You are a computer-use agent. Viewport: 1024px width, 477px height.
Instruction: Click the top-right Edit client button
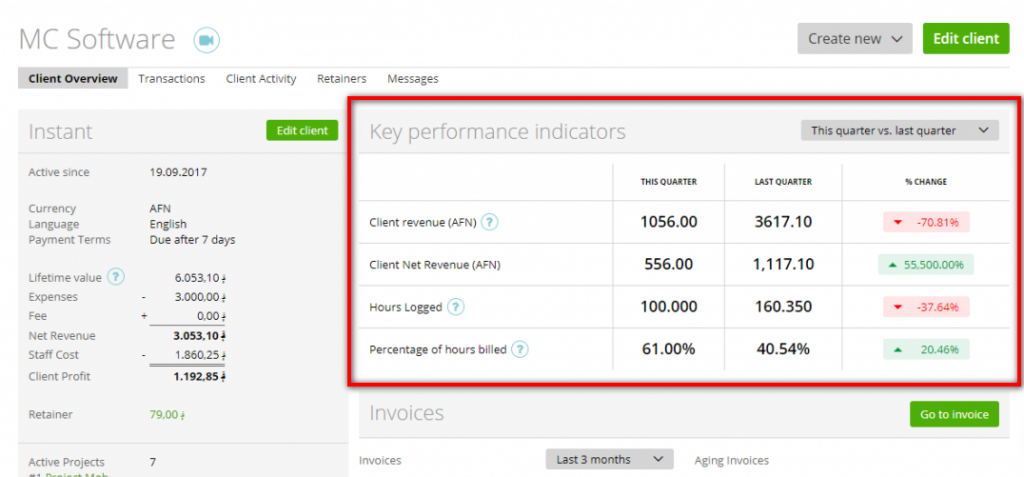966,39
